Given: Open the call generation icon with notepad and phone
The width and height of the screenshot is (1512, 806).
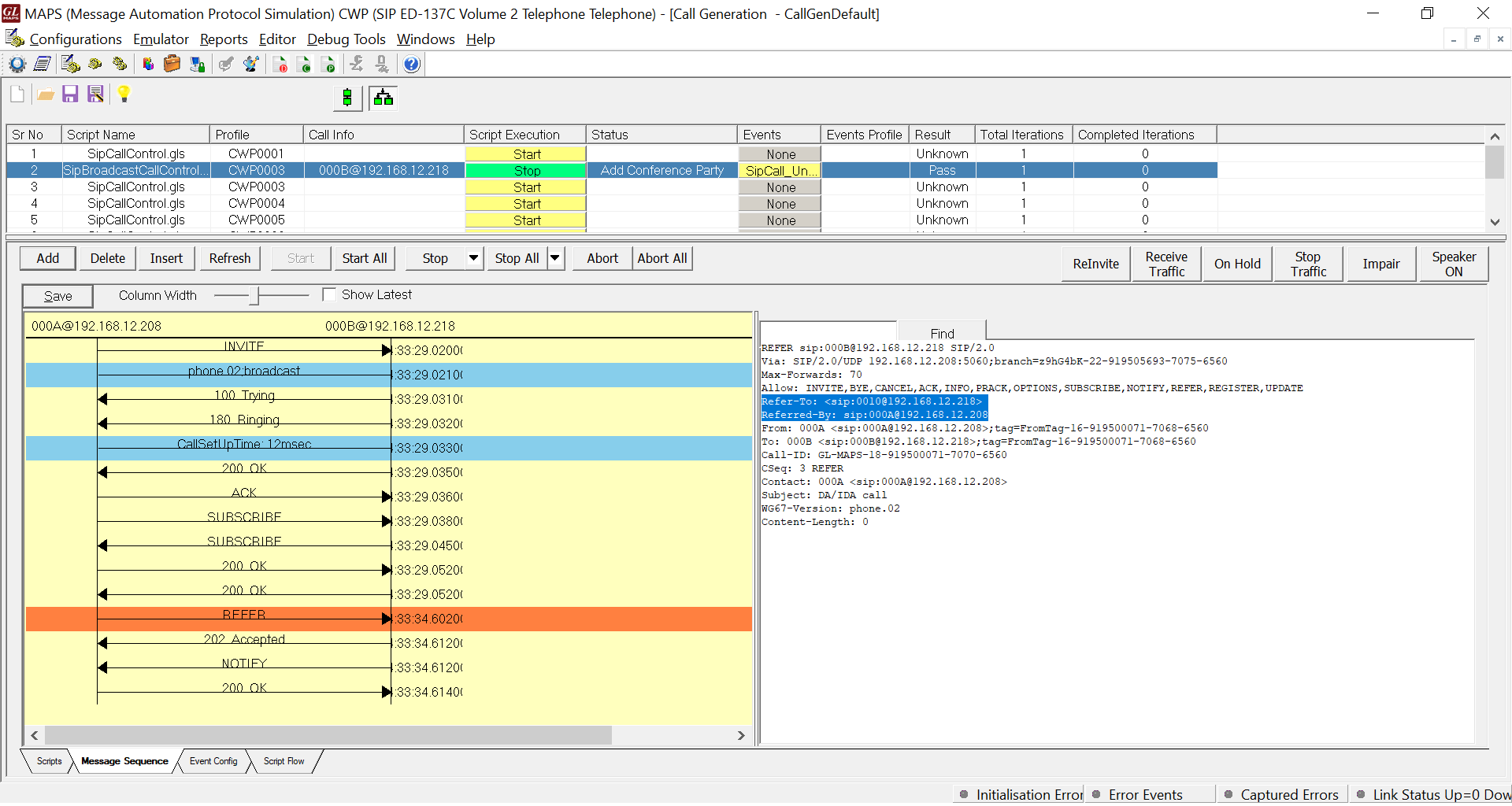Looking at the screenshot, I should pyautogui.click(x=70, y=65).
